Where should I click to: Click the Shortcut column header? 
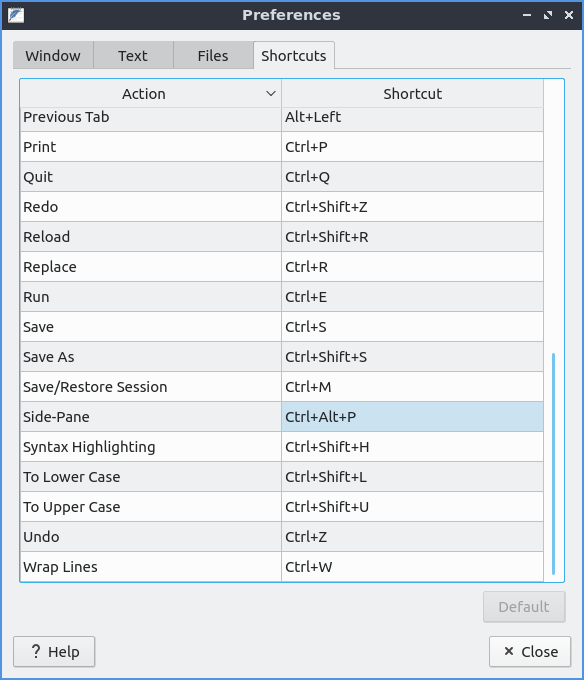(412, 94)
